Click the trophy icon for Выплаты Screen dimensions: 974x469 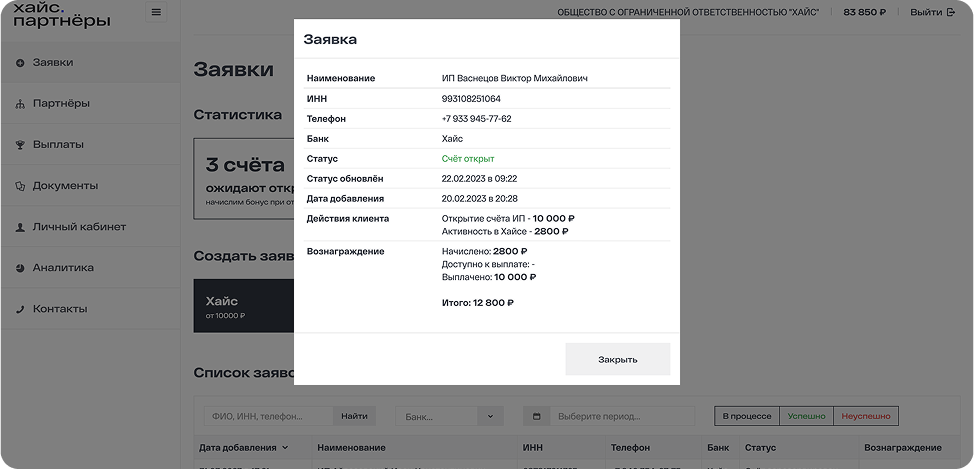(20, 145)
